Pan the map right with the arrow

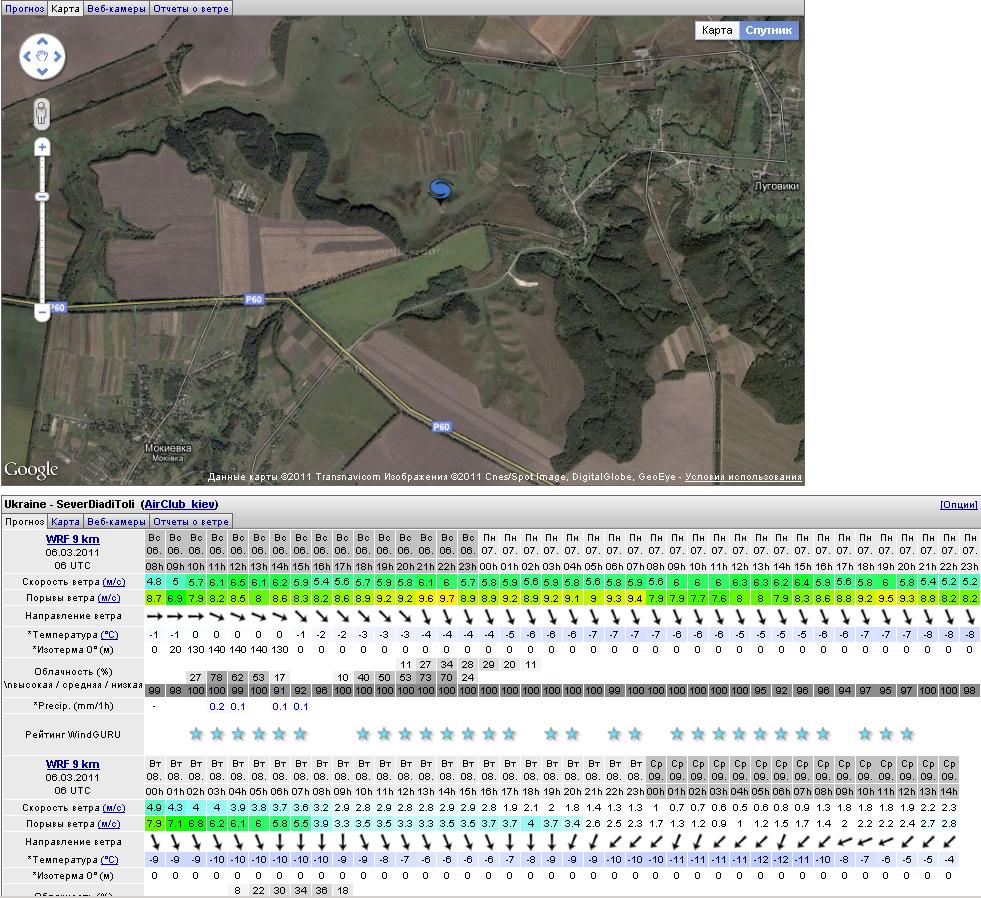pyautogui.click(x=56, y=57)
